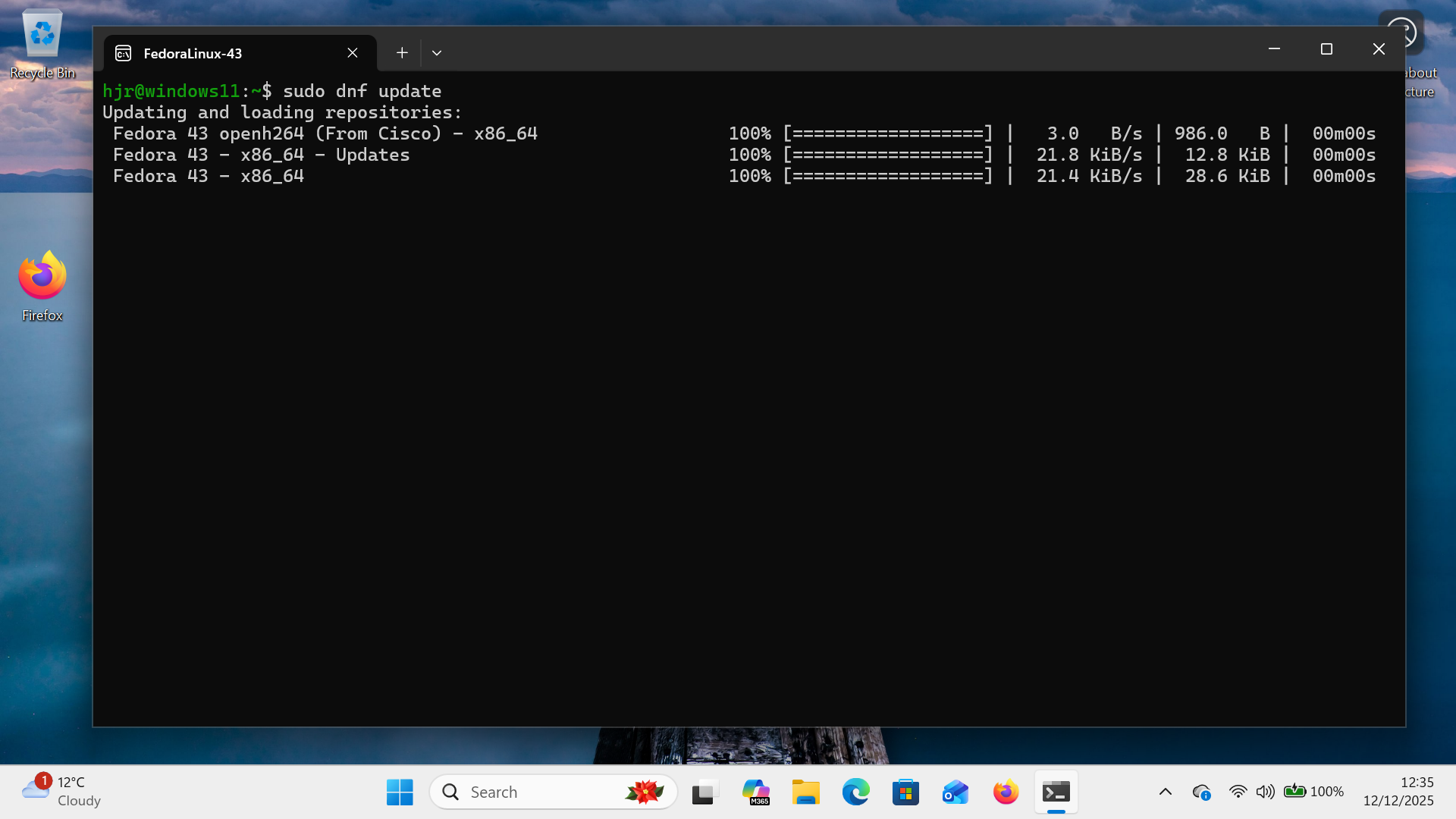Open the weather widget showing 12°C Cloudy
1456x819 pixels.
point(61,792)
